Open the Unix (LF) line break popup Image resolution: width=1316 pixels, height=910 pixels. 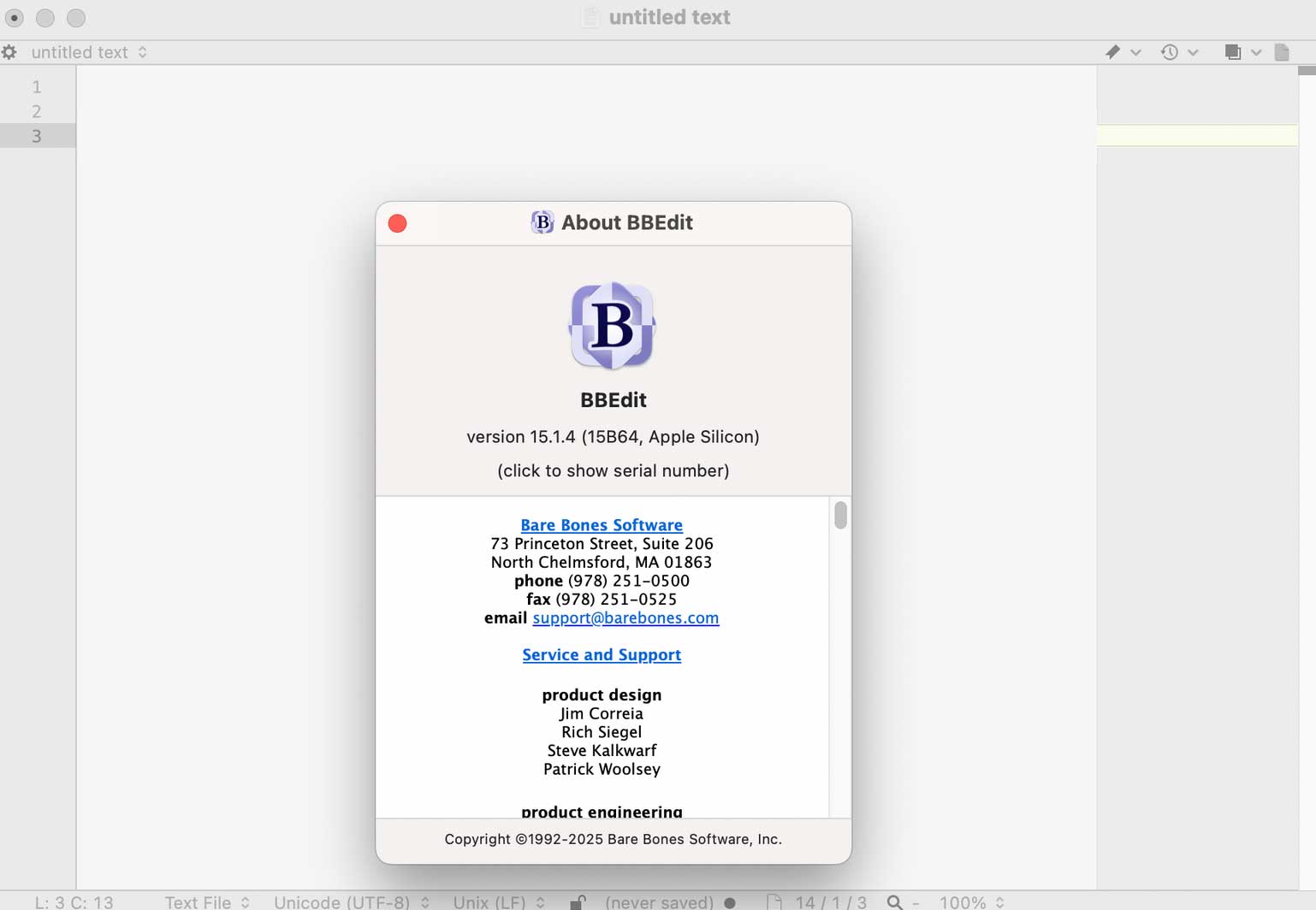coord(499,902)
